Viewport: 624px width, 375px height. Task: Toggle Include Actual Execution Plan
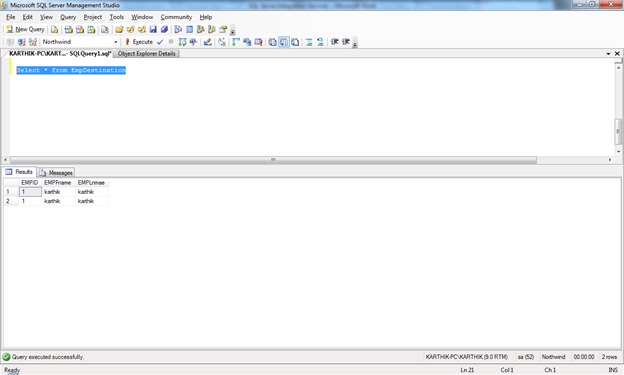[236, 42]
